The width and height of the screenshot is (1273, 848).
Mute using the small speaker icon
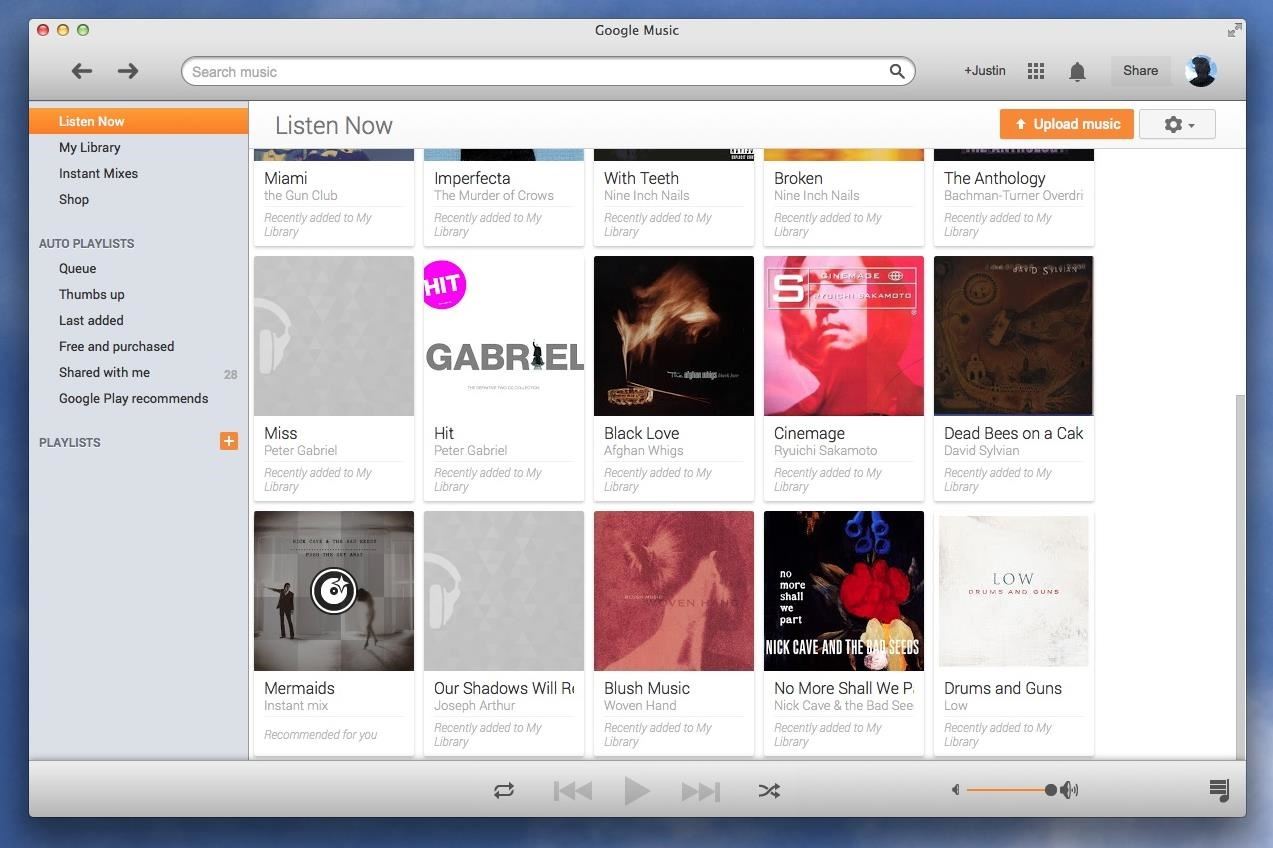click(x=956, y=790)
